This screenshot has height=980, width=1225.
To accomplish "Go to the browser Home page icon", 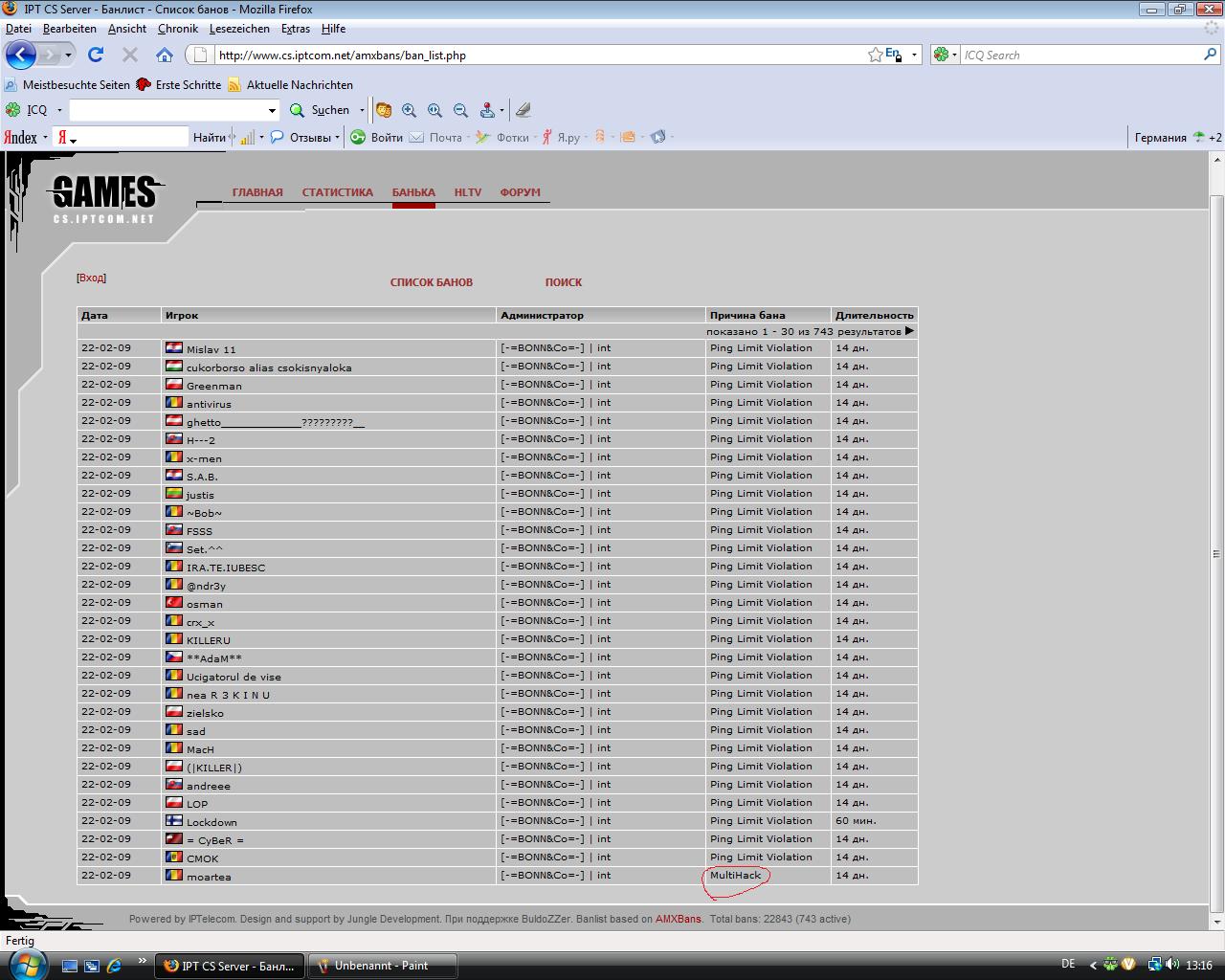I will 165,55.
